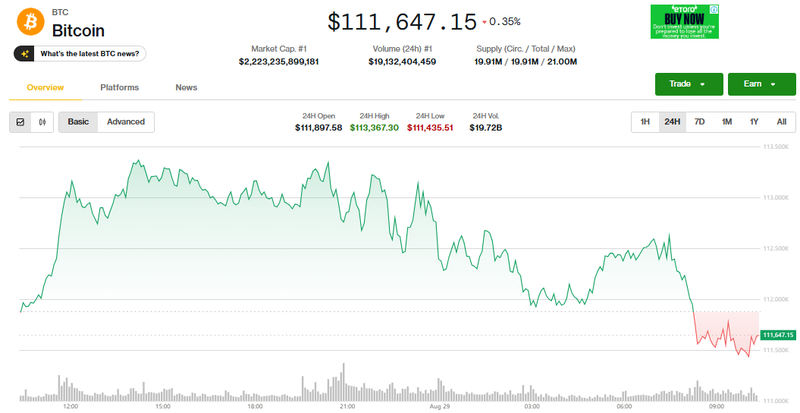Click the ad info icon on eToro banner

click(x=714, y=9)
